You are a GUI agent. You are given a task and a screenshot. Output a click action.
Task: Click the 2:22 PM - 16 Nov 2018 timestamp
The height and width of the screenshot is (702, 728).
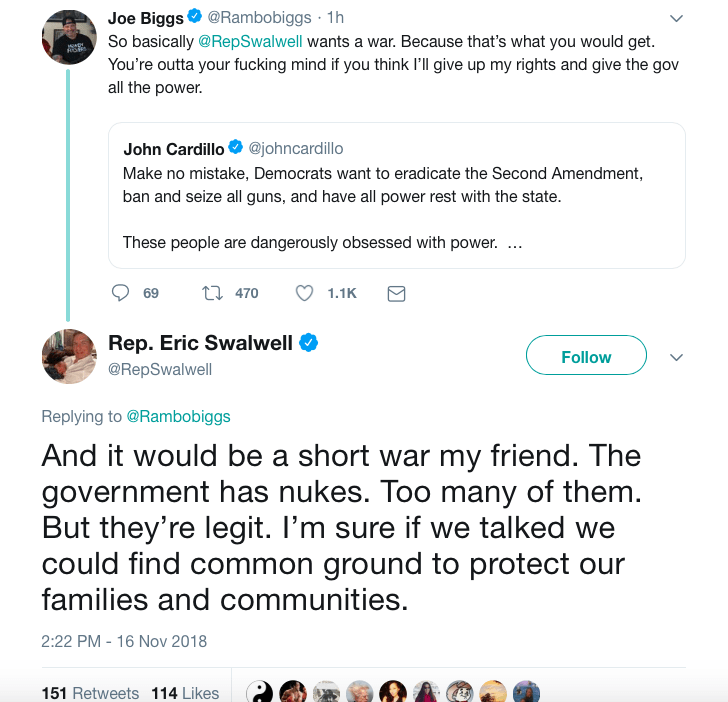point(124,640)
